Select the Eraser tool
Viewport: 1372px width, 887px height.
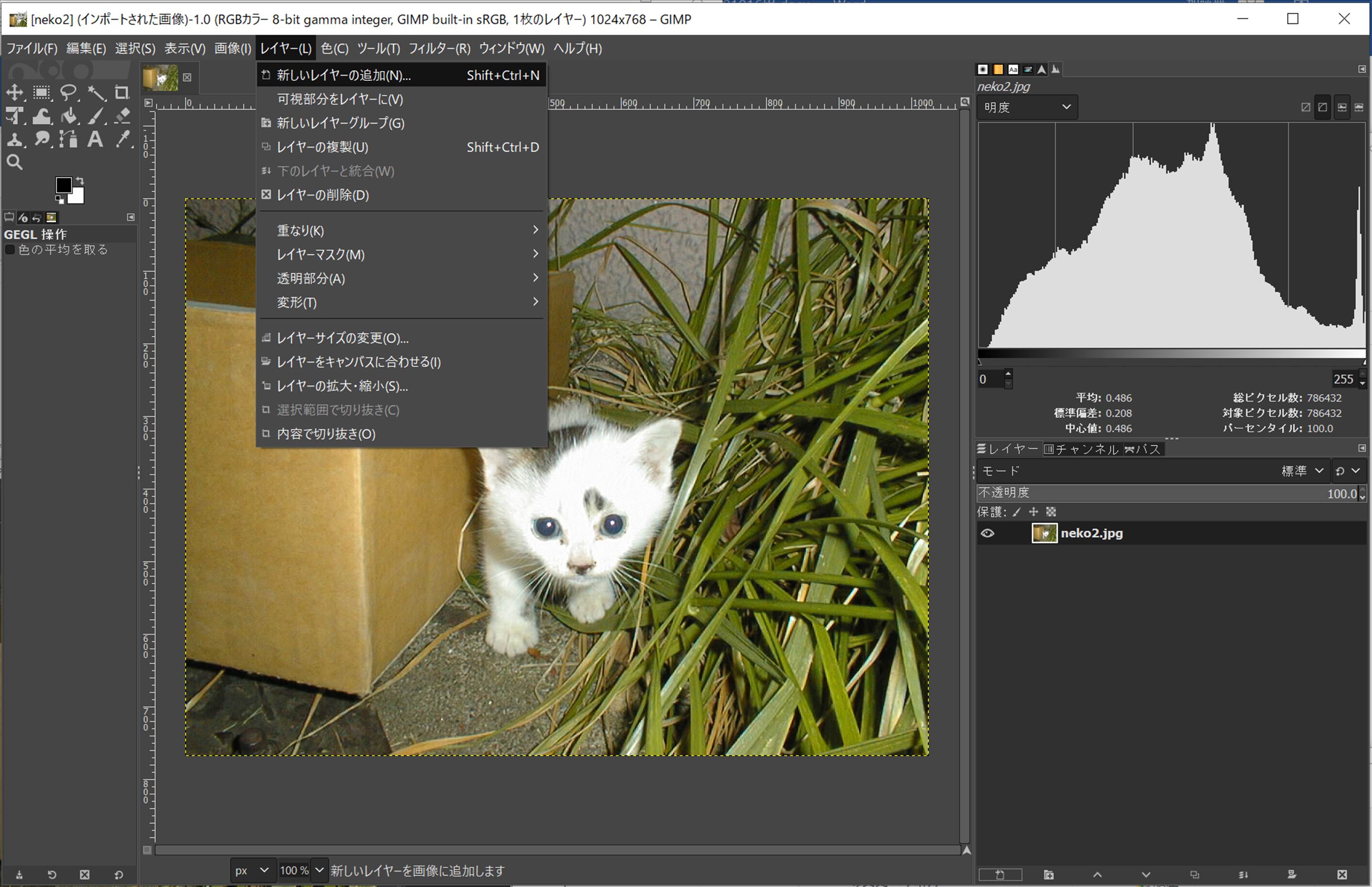pos(122,117)
